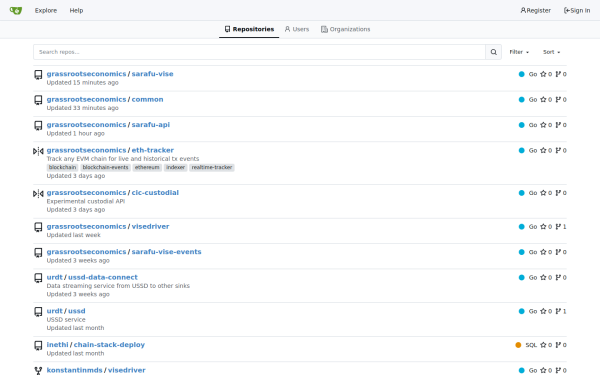The image size is (600, 375).
Task: Click repo icon beside ussd-data-connect
Action: coord(38,278)
